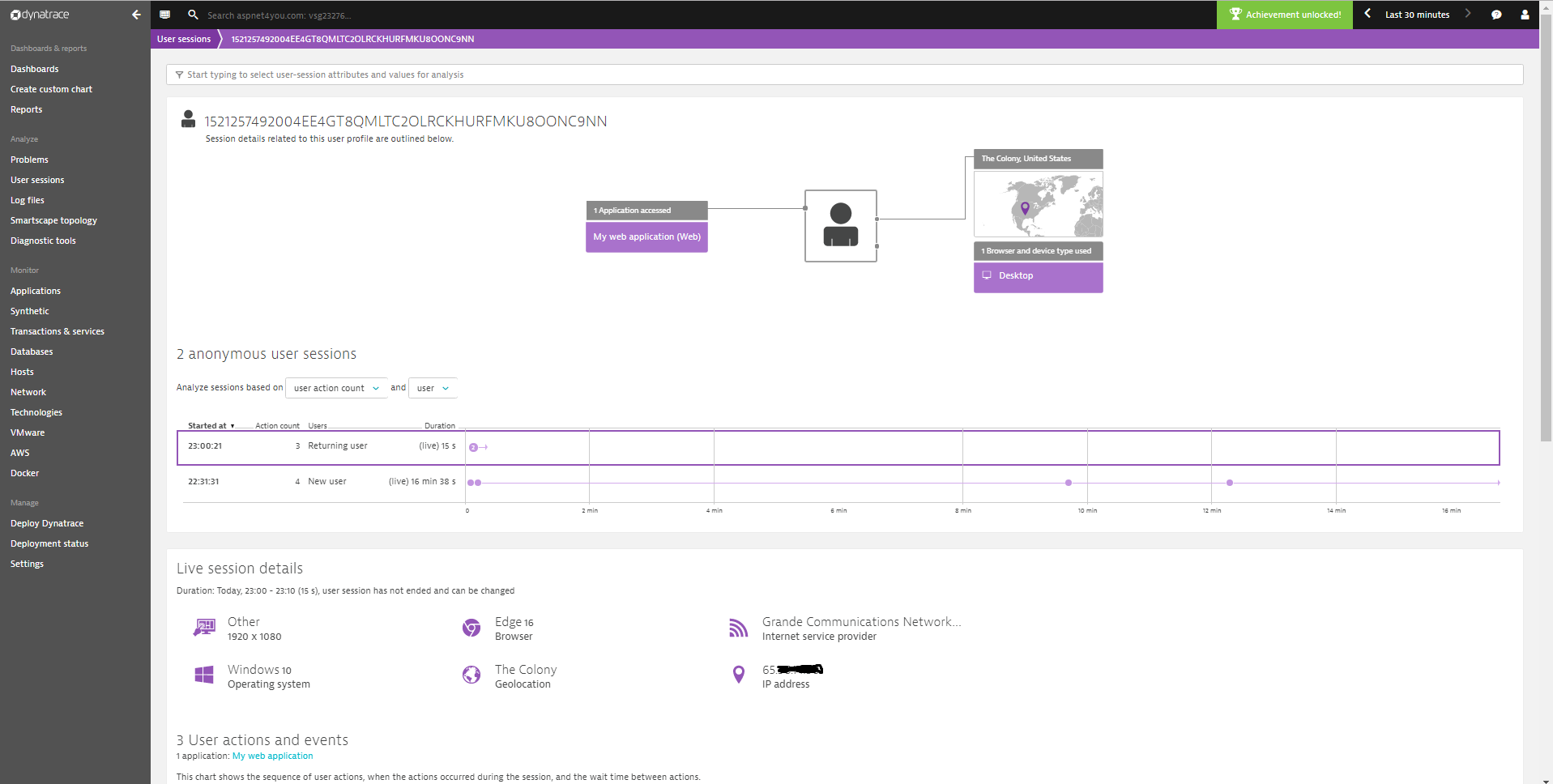Image resolution: width=1553 pixels, height=784 pixels.
Task: Open Log files in the sidebar
Action: pos(28,200)
